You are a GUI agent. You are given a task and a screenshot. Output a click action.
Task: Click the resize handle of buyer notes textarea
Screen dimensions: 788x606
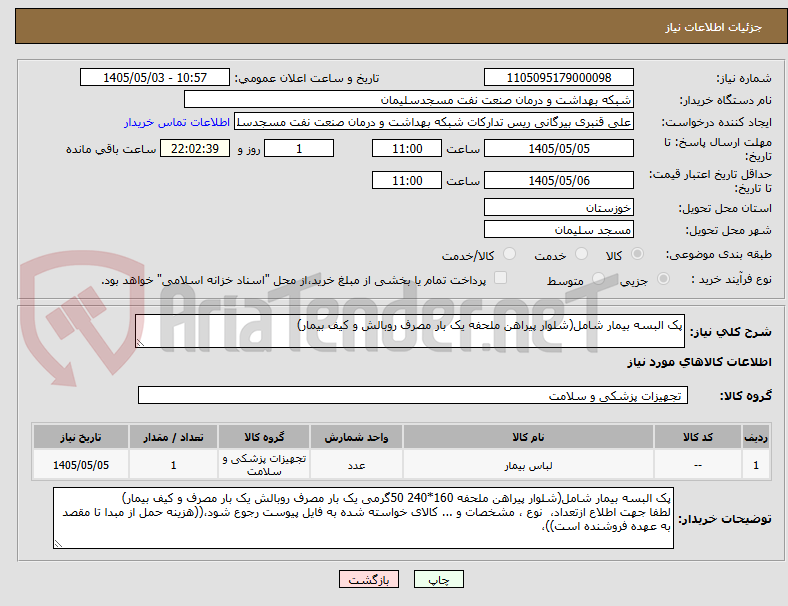tap(58, 544)
